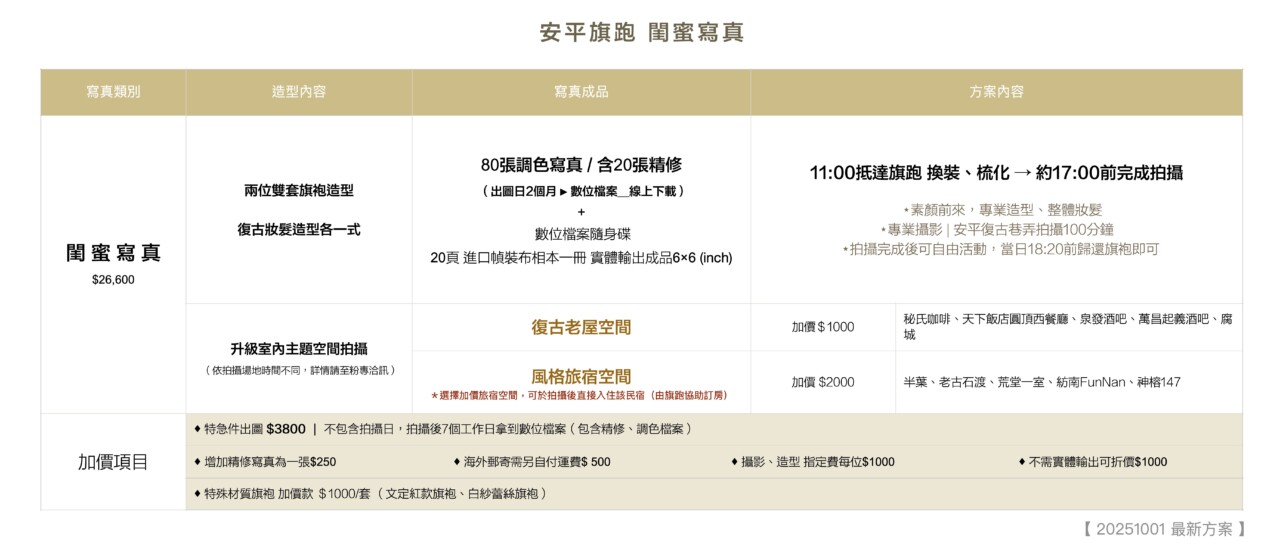
Task: Select the 風格旅宿空間 option
Action: [x=581, y=377]
